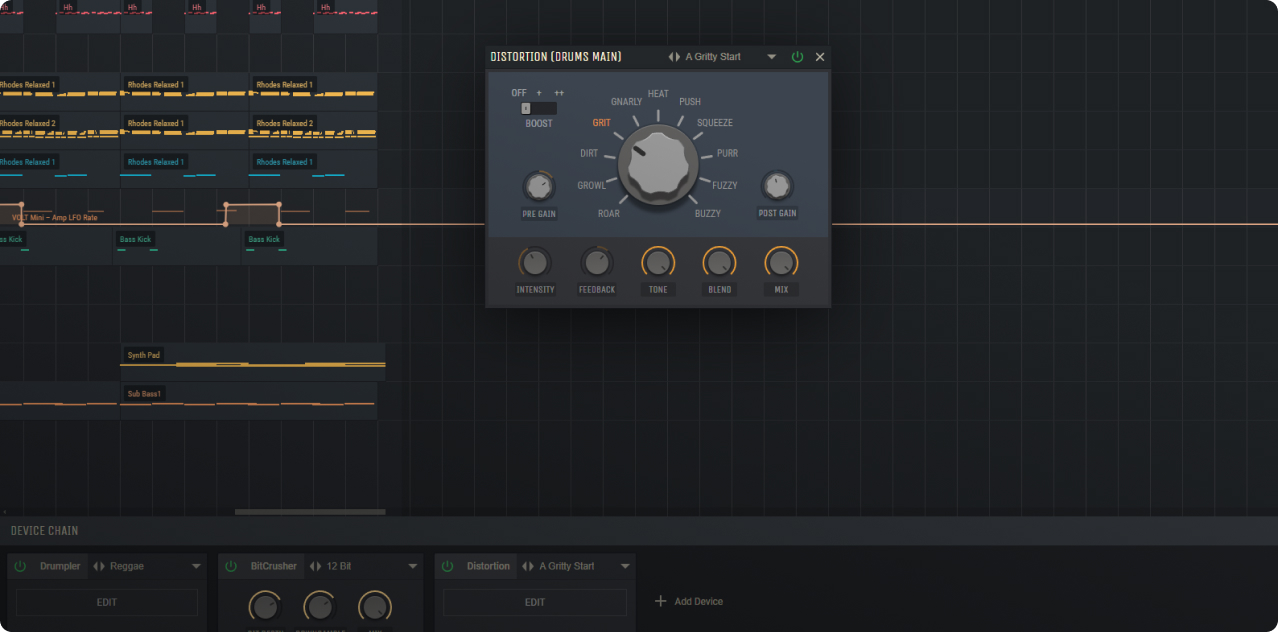Select the FUZZY distortion type
The image size is (1278, 632).
pos(725,185)
